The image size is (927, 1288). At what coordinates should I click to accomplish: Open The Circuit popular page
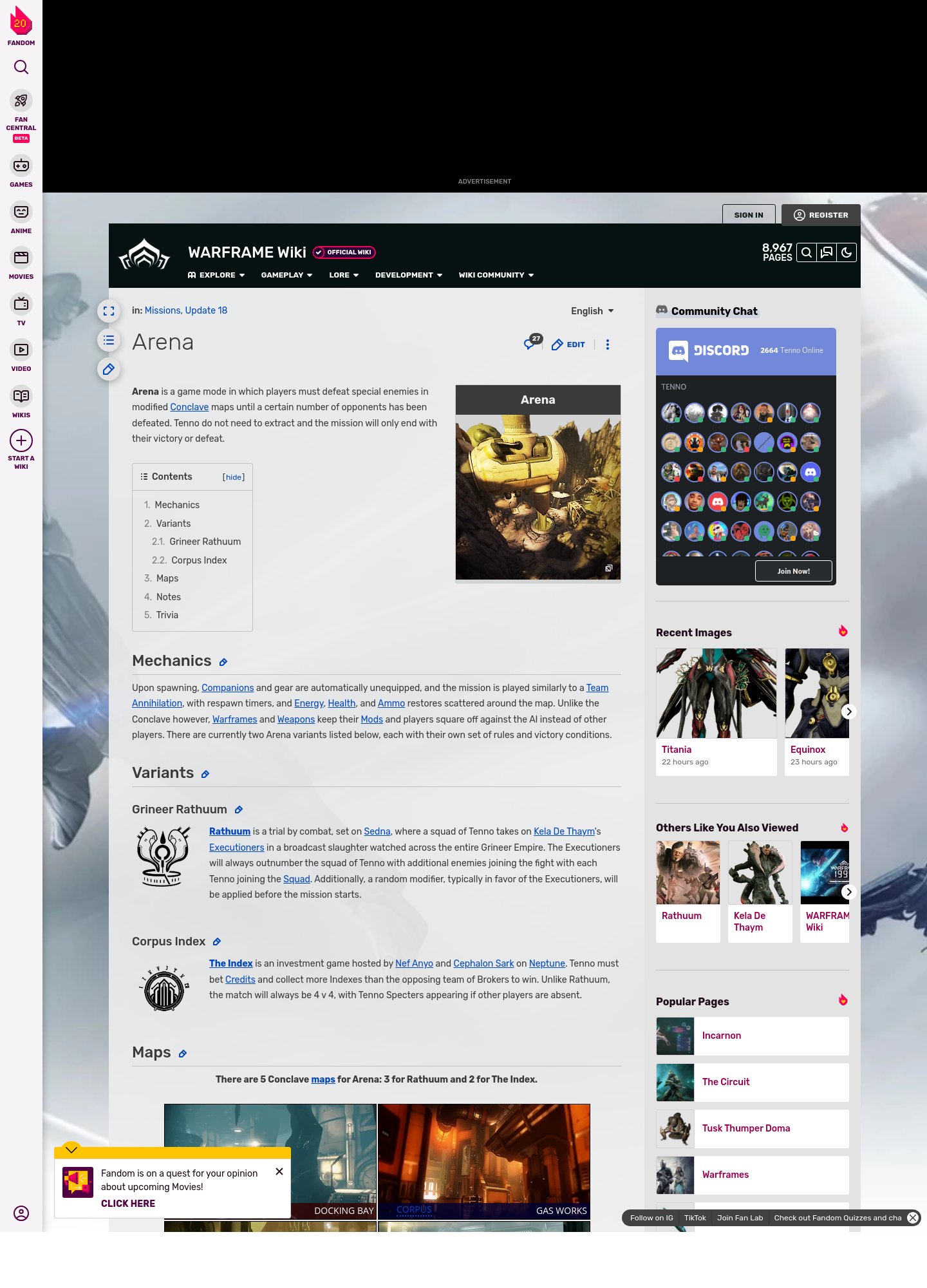pos(753,1083)
